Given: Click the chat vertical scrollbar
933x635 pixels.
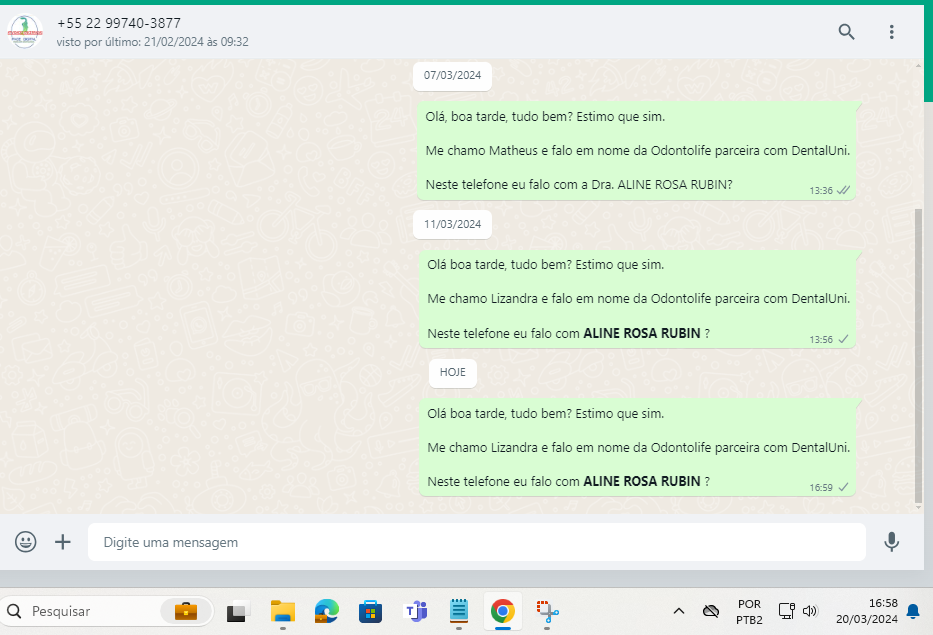Looking at the screenshot, I should 918,355.
